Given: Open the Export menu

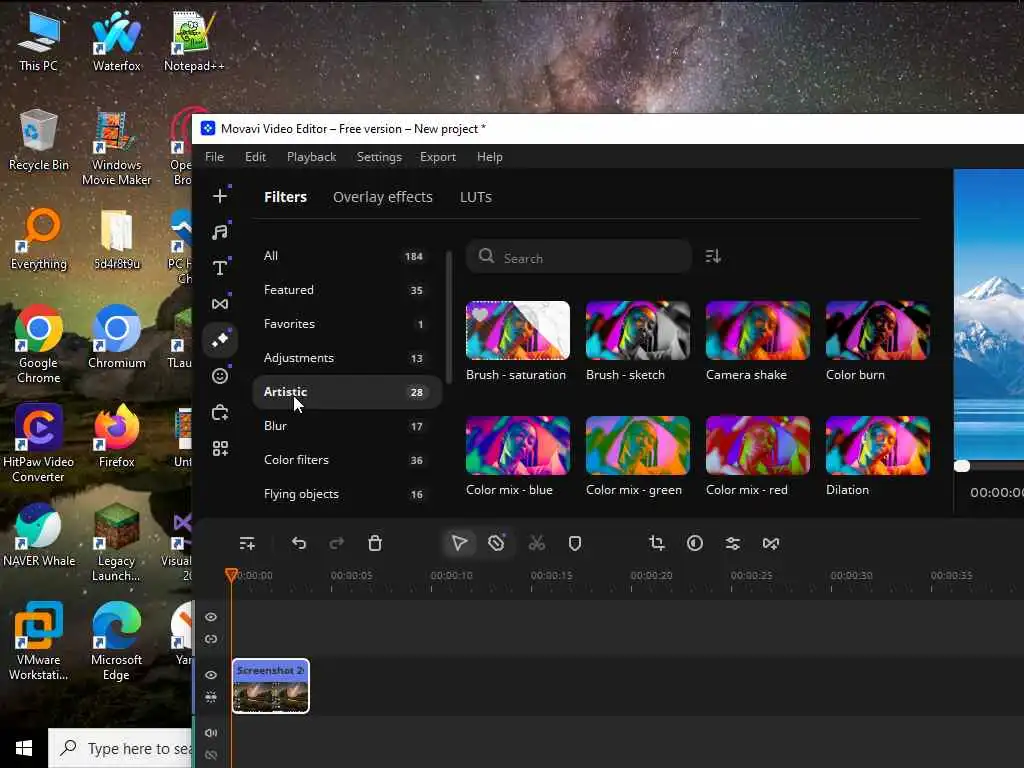Looking at the screenshot, I should [438, 157].
